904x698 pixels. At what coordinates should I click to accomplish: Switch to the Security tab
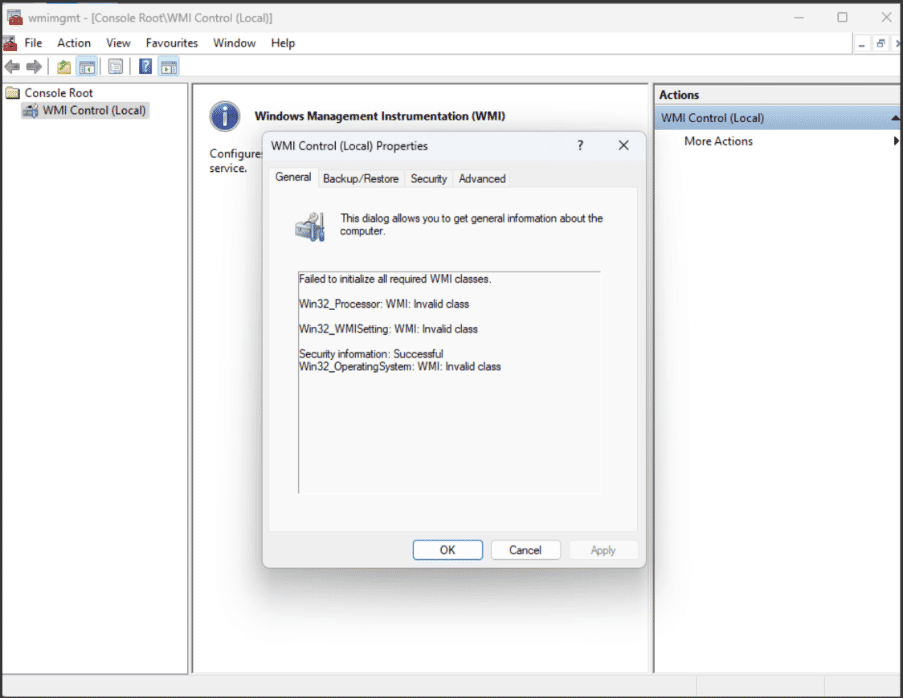pos(428,179)
